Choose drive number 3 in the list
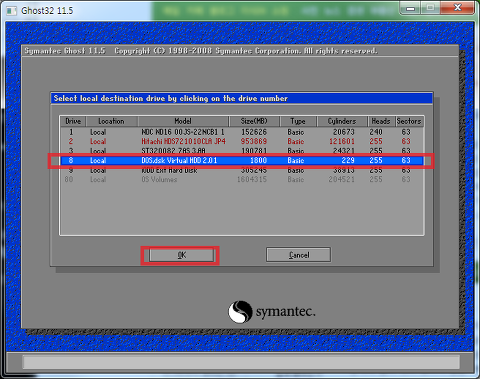480x379 pixels. 71,151
